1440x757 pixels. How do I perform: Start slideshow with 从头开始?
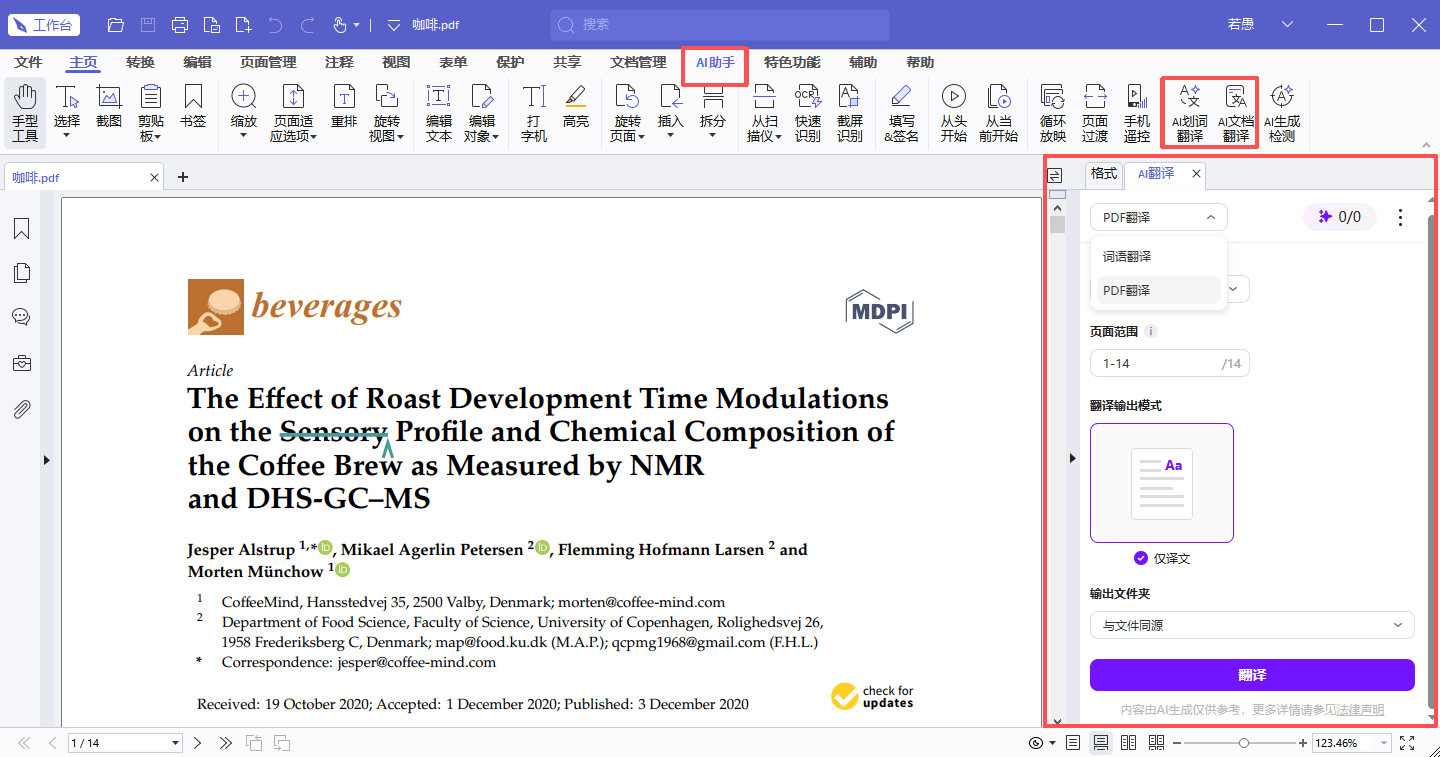pos(954,113)
